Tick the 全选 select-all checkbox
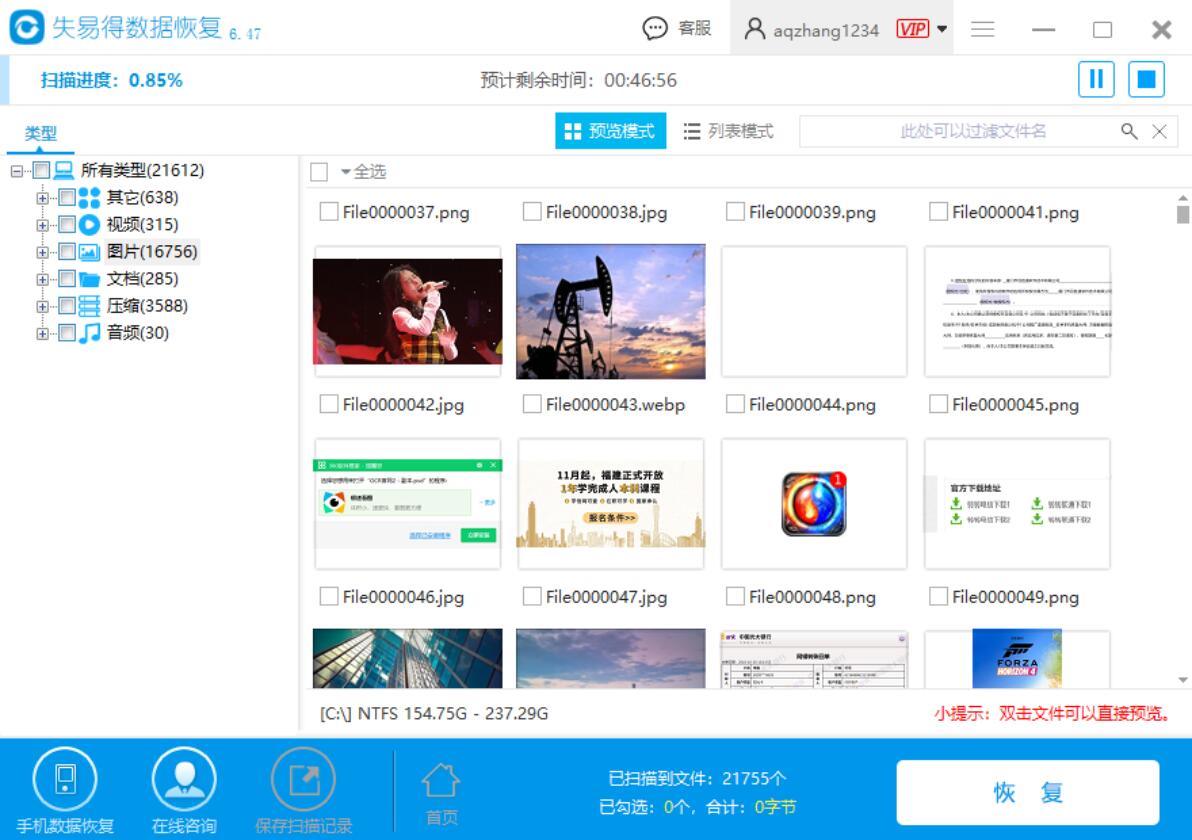The height and width of the screenshot is (840, 1192). (x=319, y=172)
